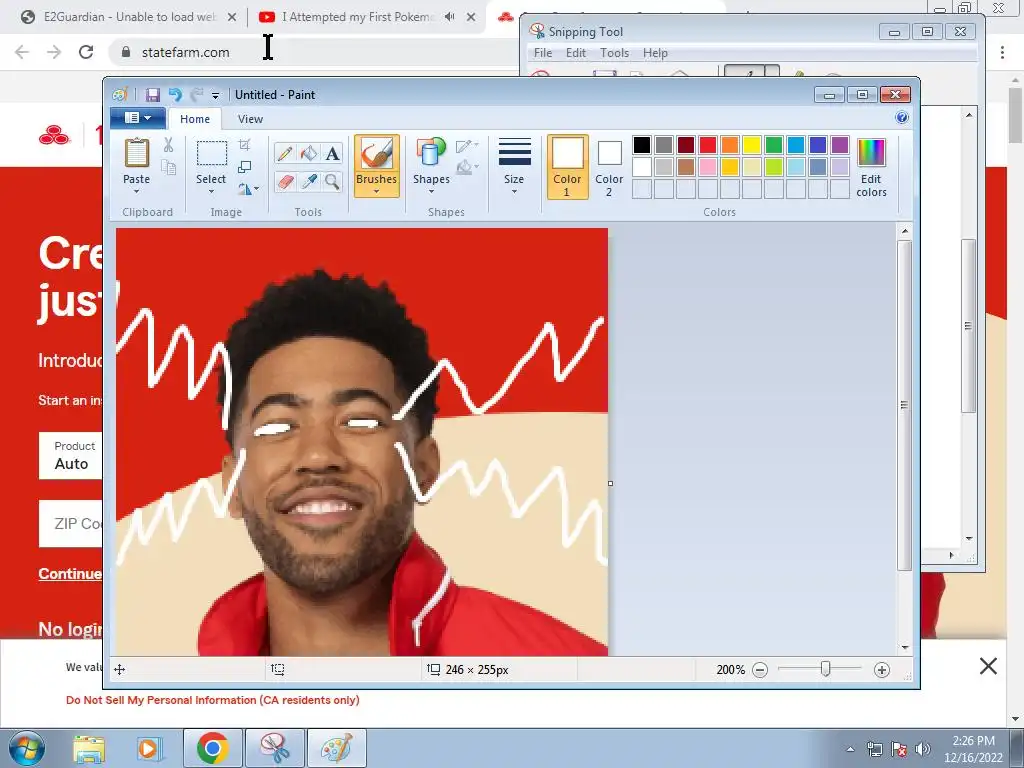Viewport: 1024px width, 768px height.
Task: Open Snipping Tool Edit menu
Action: [x=575, y=53]
